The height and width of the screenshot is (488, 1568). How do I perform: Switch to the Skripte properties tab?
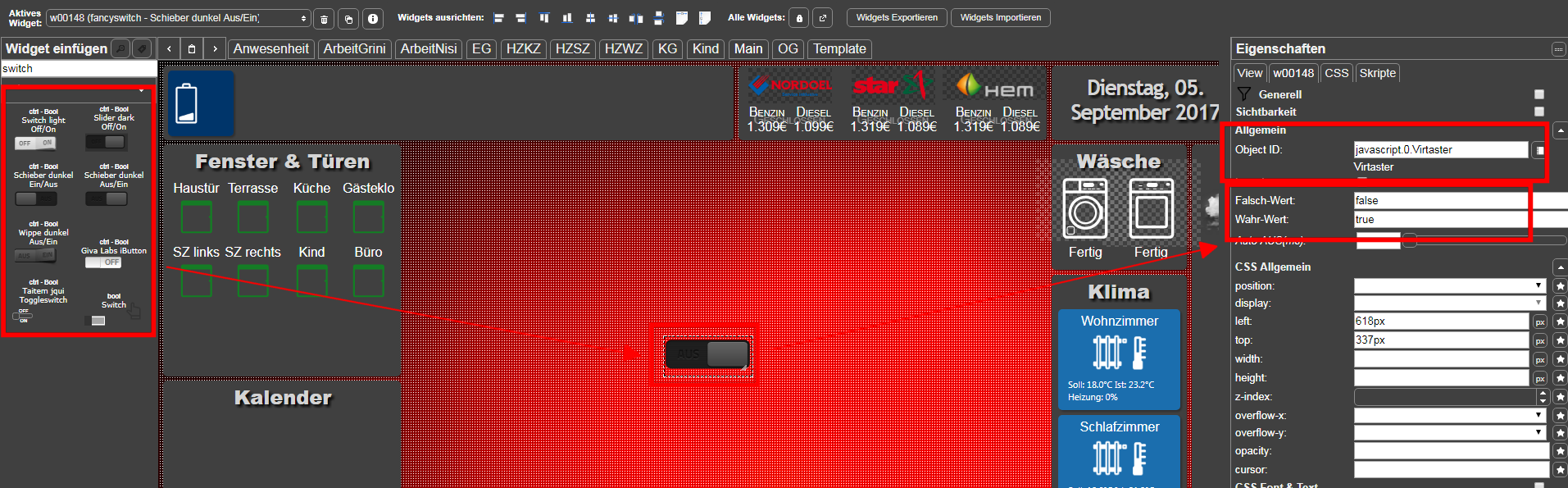[x=1377, y=73]
